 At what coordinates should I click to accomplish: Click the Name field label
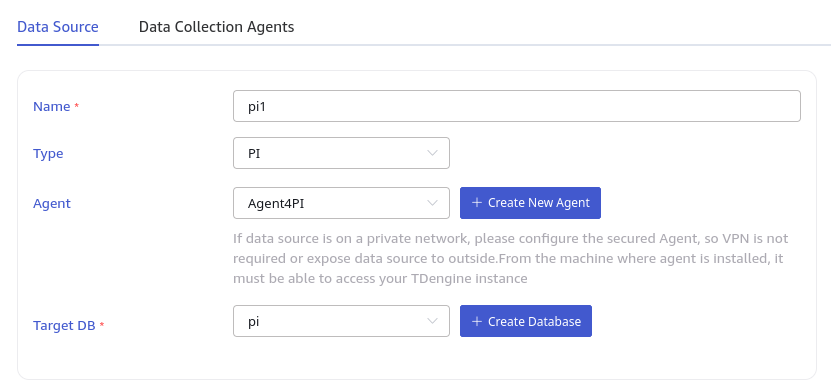51,107
